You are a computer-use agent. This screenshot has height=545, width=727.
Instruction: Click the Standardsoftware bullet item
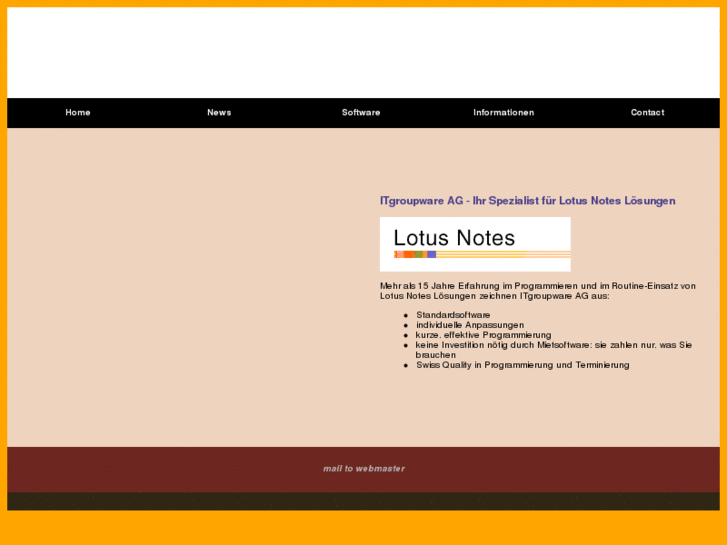pos(453,315)
